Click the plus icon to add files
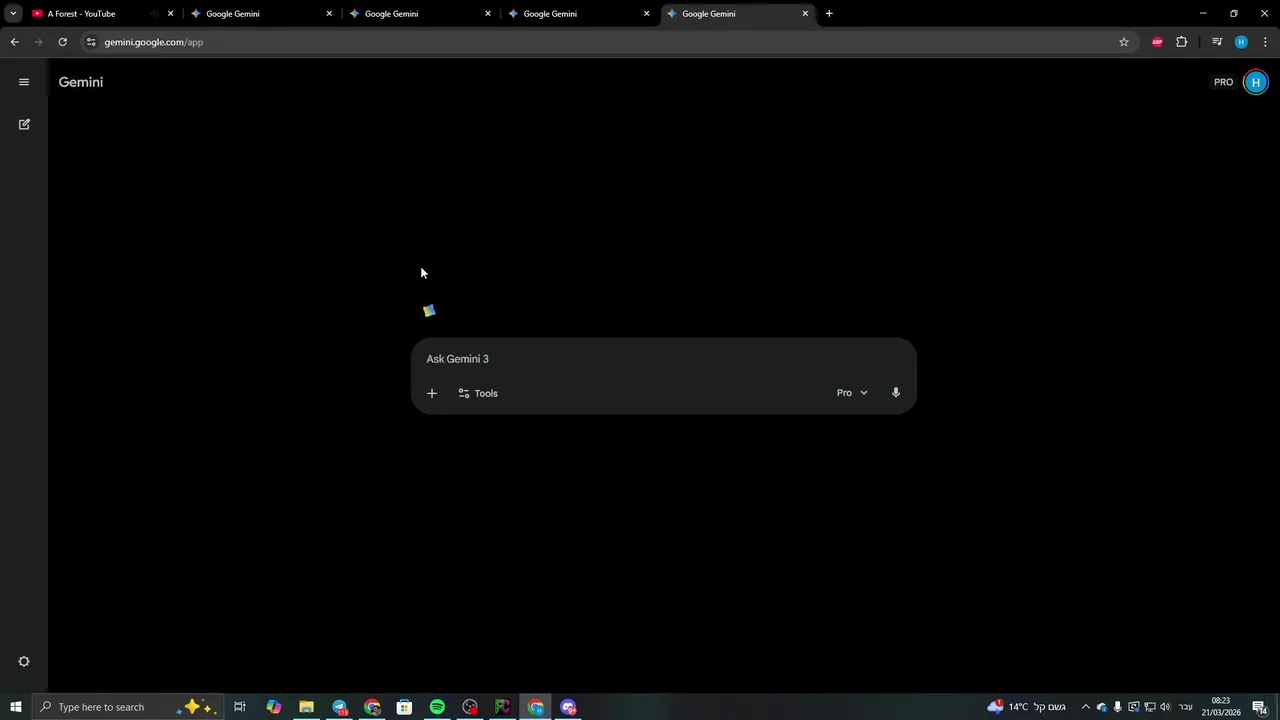 (x=432, y=393)
